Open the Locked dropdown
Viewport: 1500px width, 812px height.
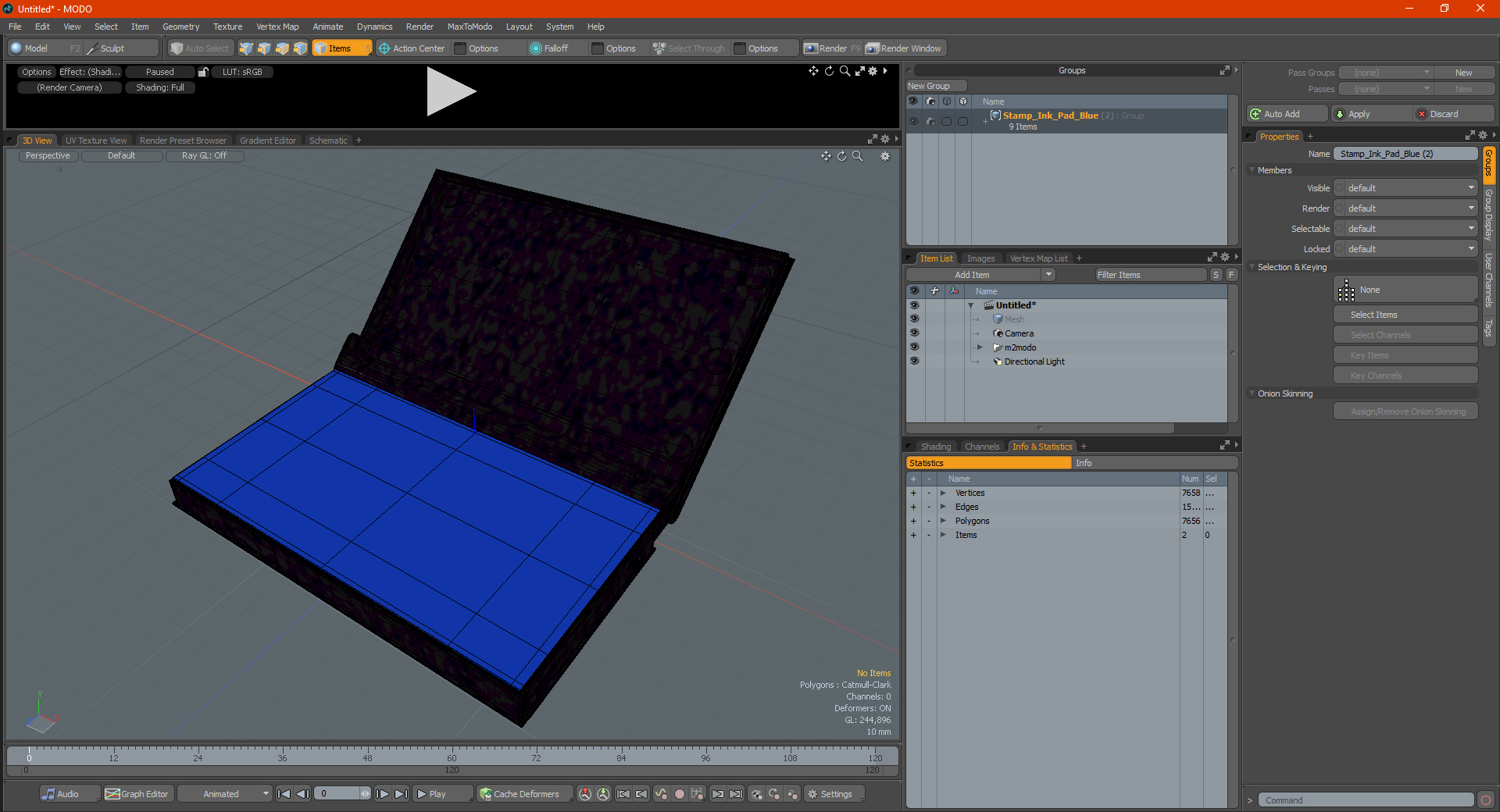point(1411,249)
